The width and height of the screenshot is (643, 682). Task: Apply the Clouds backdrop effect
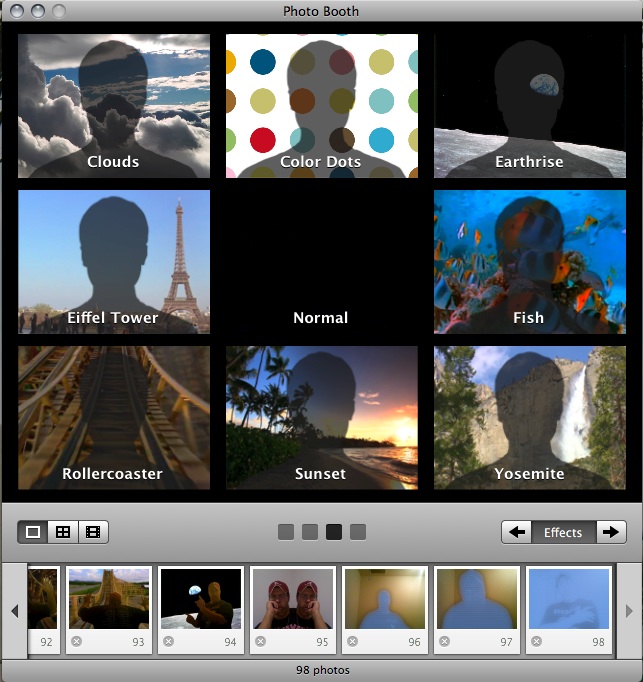(114, 105)
